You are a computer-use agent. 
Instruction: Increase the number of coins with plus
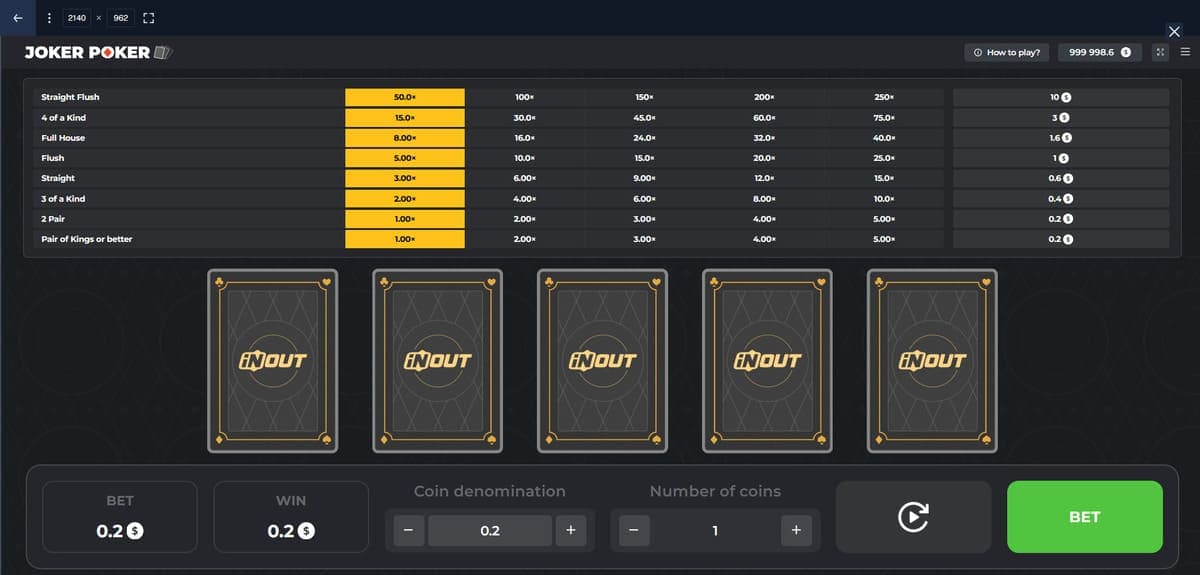pyautogui.click(x=796, y=531)
